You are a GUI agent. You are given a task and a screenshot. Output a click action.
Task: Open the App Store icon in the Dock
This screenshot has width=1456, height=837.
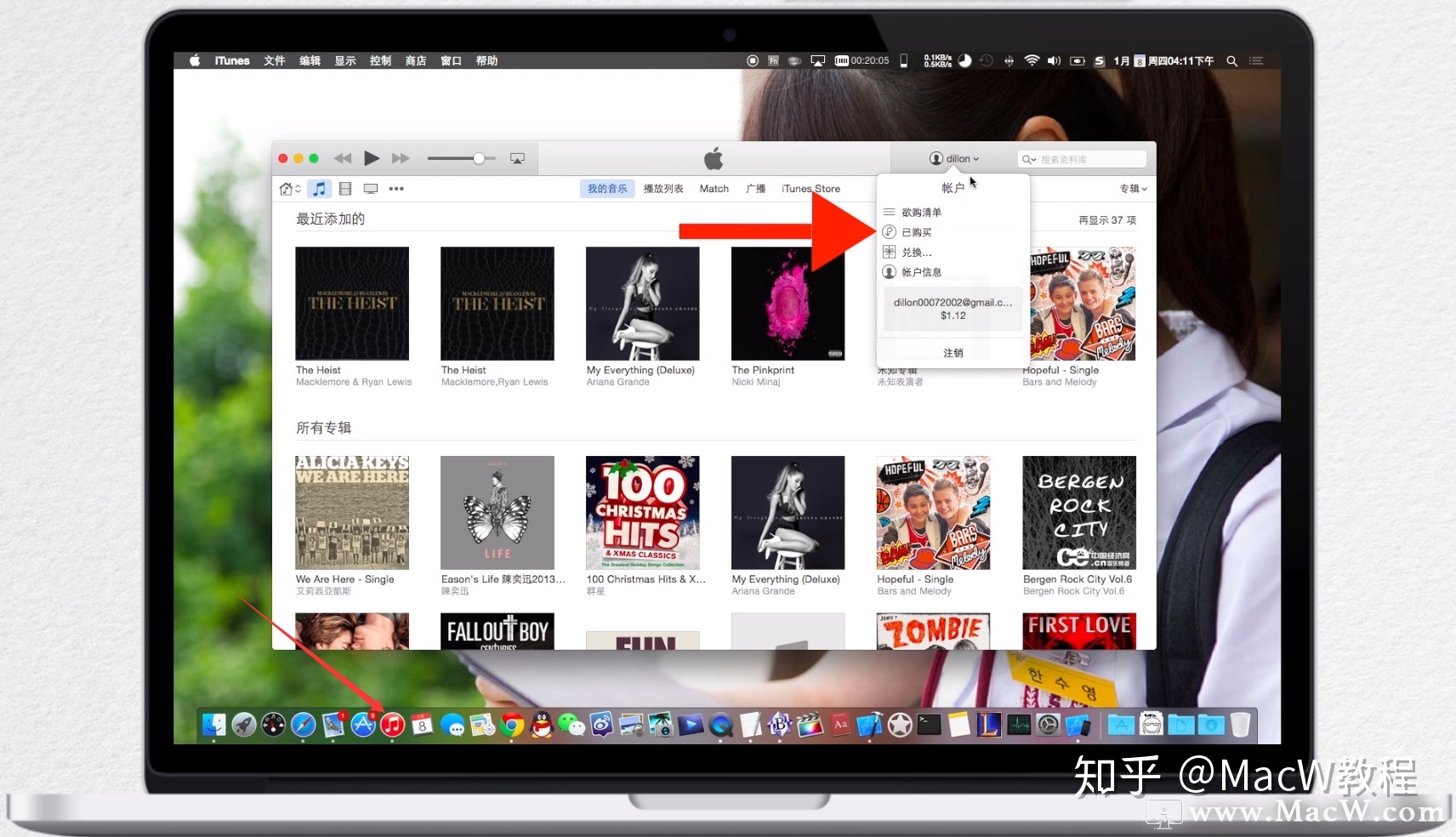(363, 725)
